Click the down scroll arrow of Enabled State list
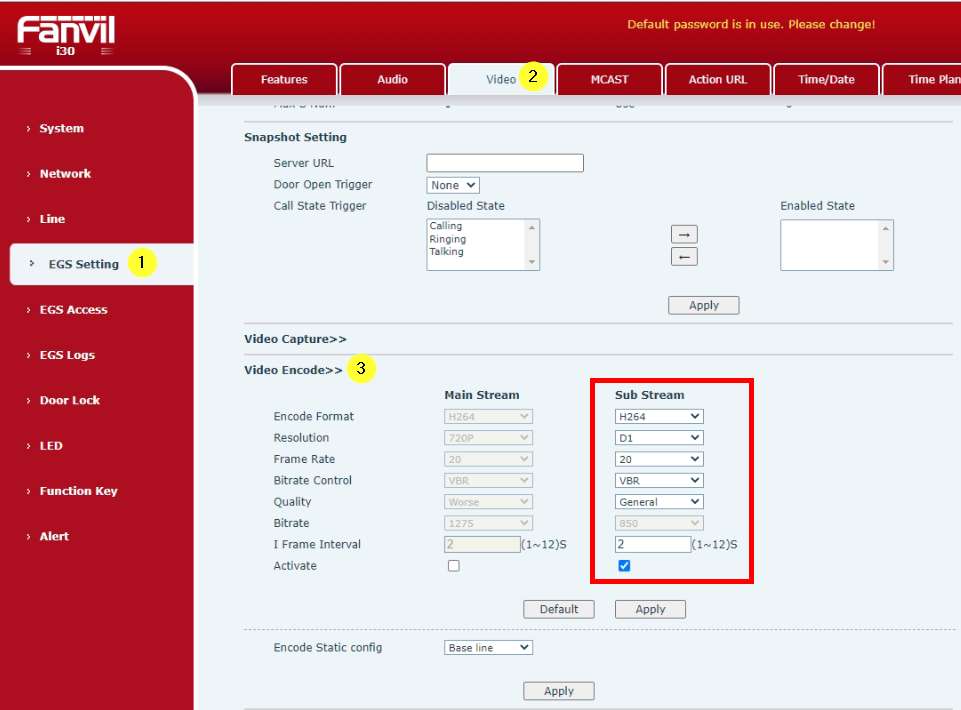The image size is (961, 710). click(x=885, y=262)
